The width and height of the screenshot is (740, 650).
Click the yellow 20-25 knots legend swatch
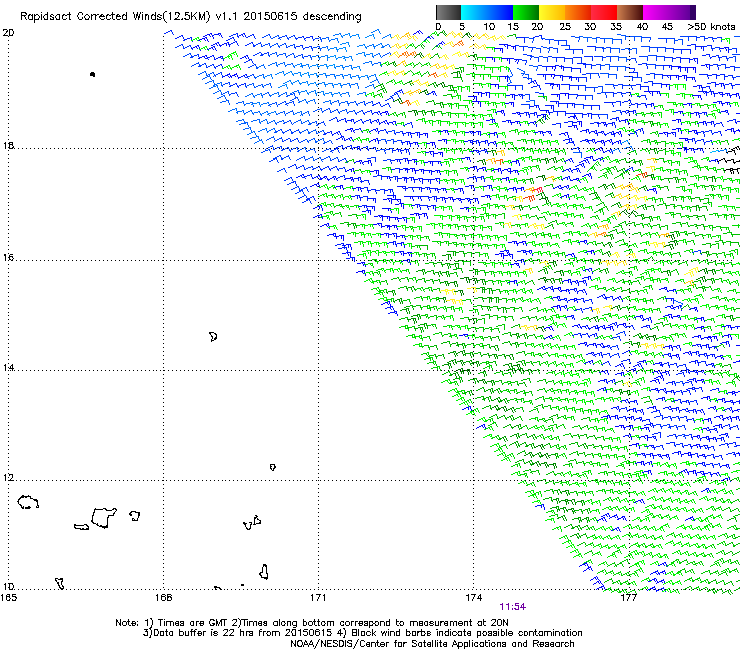pos(552,12)
